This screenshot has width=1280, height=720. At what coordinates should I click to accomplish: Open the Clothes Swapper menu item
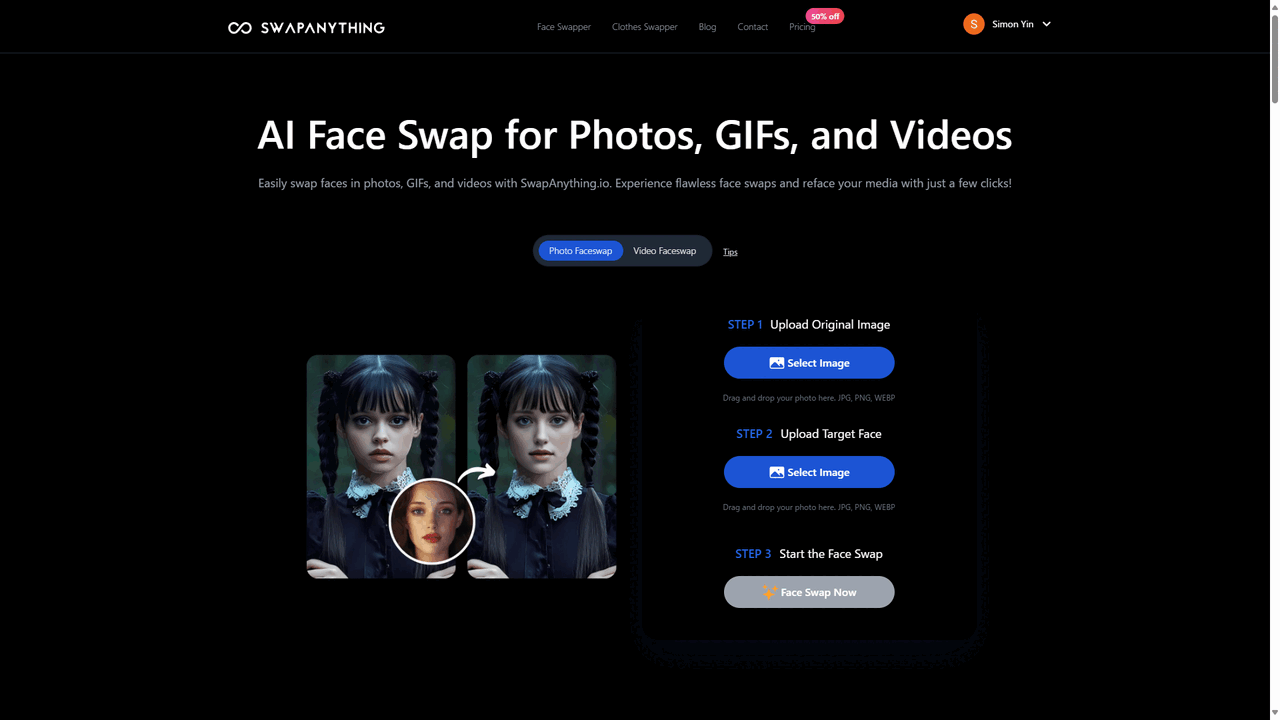click(645, 27)
